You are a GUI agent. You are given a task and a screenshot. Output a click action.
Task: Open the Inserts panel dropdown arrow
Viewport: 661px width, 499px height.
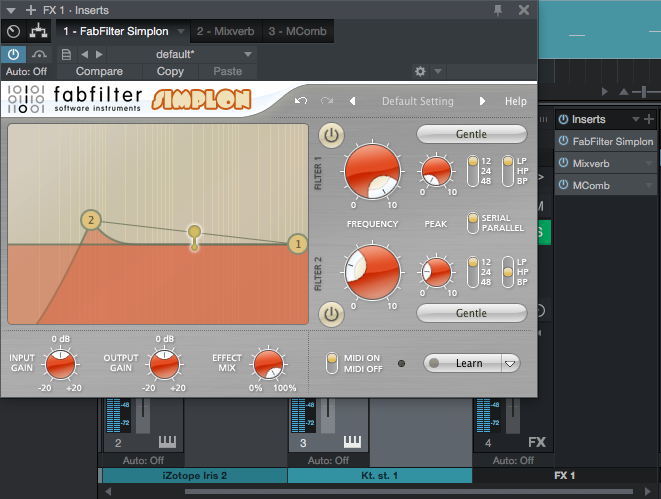[x=636, y=120]
